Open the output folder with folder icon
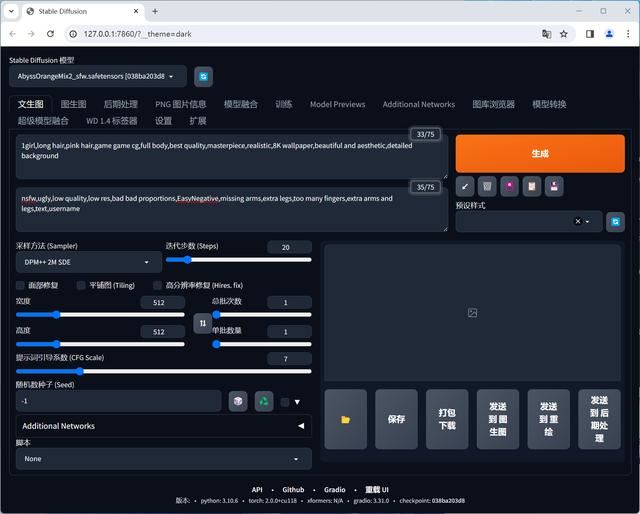This screenshot has width=640, height=514. [x=346, y=419]
